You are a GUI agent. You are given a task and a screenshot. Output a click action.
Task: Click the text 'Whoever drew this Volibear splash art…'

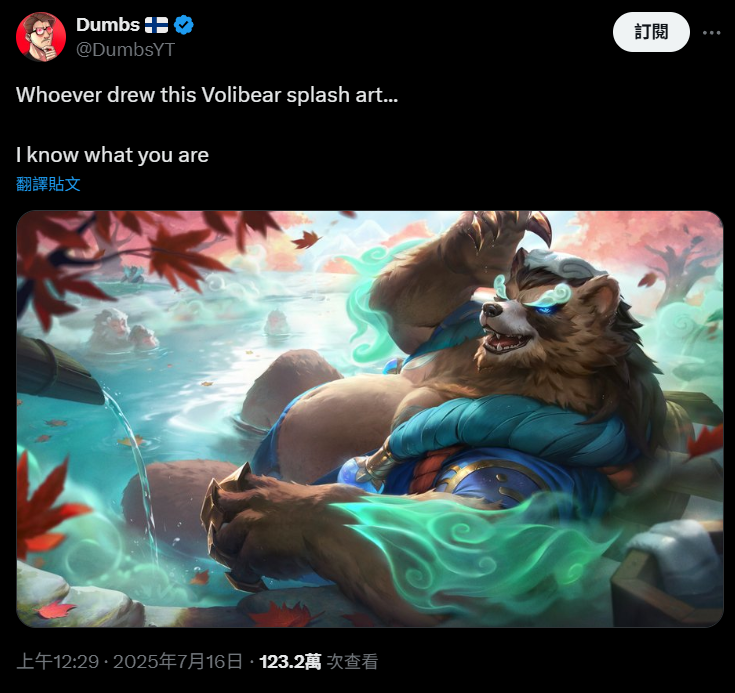coord(207,95)
